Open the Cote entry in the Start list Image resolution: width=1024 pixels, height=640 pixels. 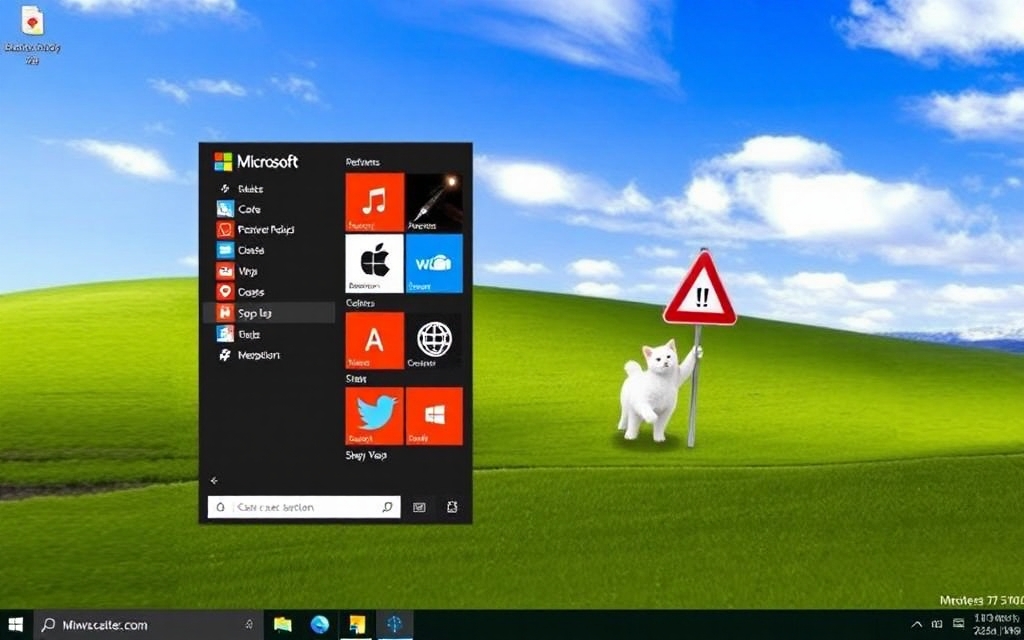(269, 210)
